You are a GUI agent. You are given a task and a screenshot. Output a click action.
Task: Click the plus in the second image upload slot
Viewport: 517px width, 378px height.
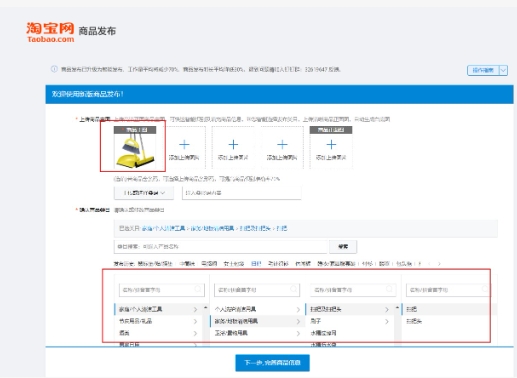coord(184,144)
